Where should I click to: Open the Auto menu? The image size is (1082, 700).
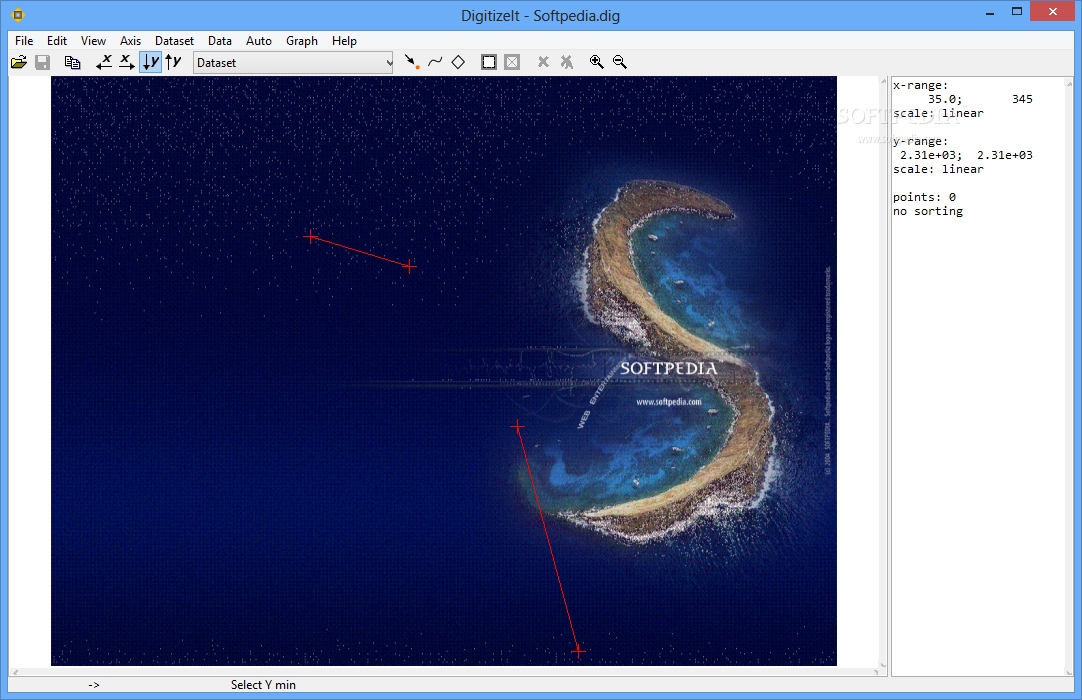coord(259,41)
